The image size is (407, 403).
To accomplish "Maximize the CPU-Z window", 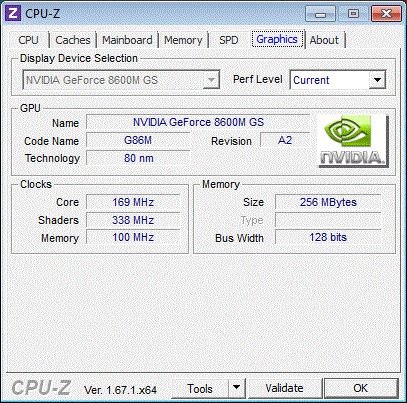I will tap(353, 14).
